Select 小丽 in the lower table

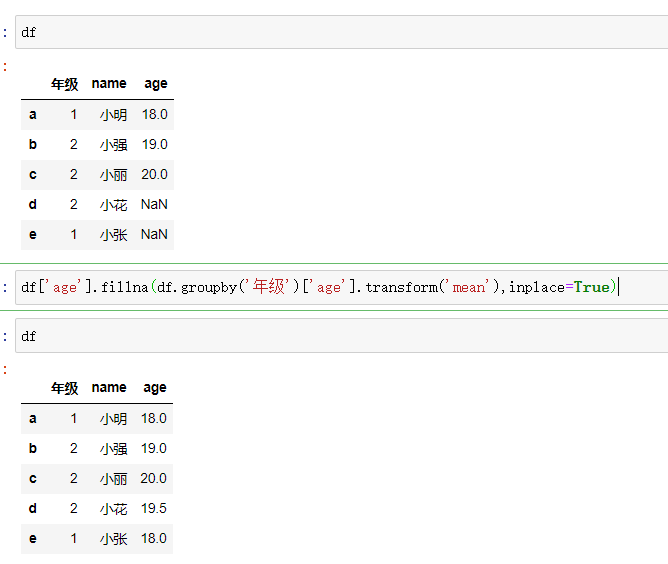coord(113,479)
